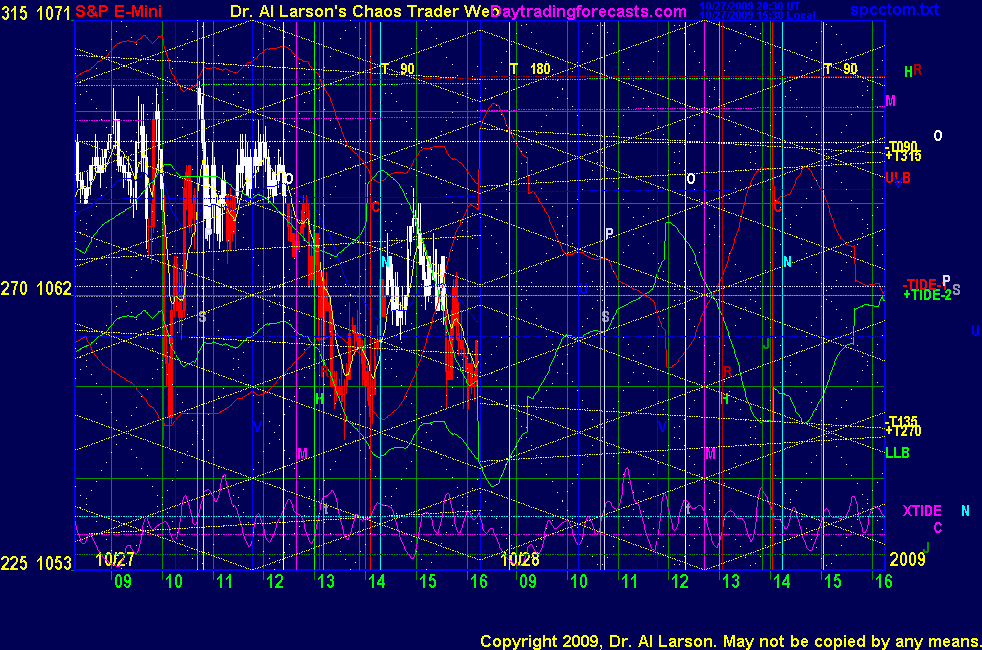Select the +T270 line label
Image resolution: width=982 pixels, height=650 pixels.
pyautogui.click(x=903, y=431)
